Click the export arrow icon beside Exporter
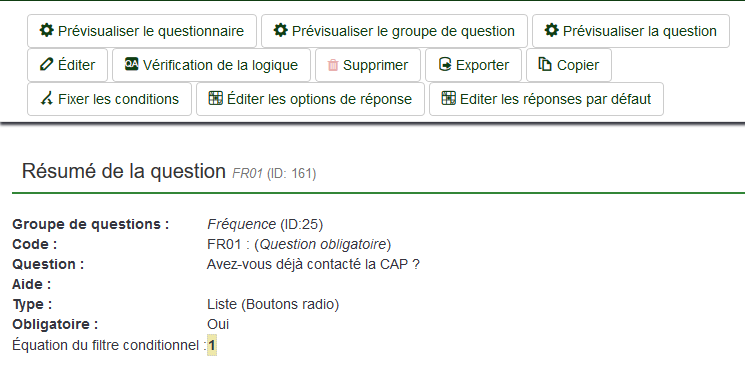The width and height of the screenshot is (745, 371). coord(445,65)
